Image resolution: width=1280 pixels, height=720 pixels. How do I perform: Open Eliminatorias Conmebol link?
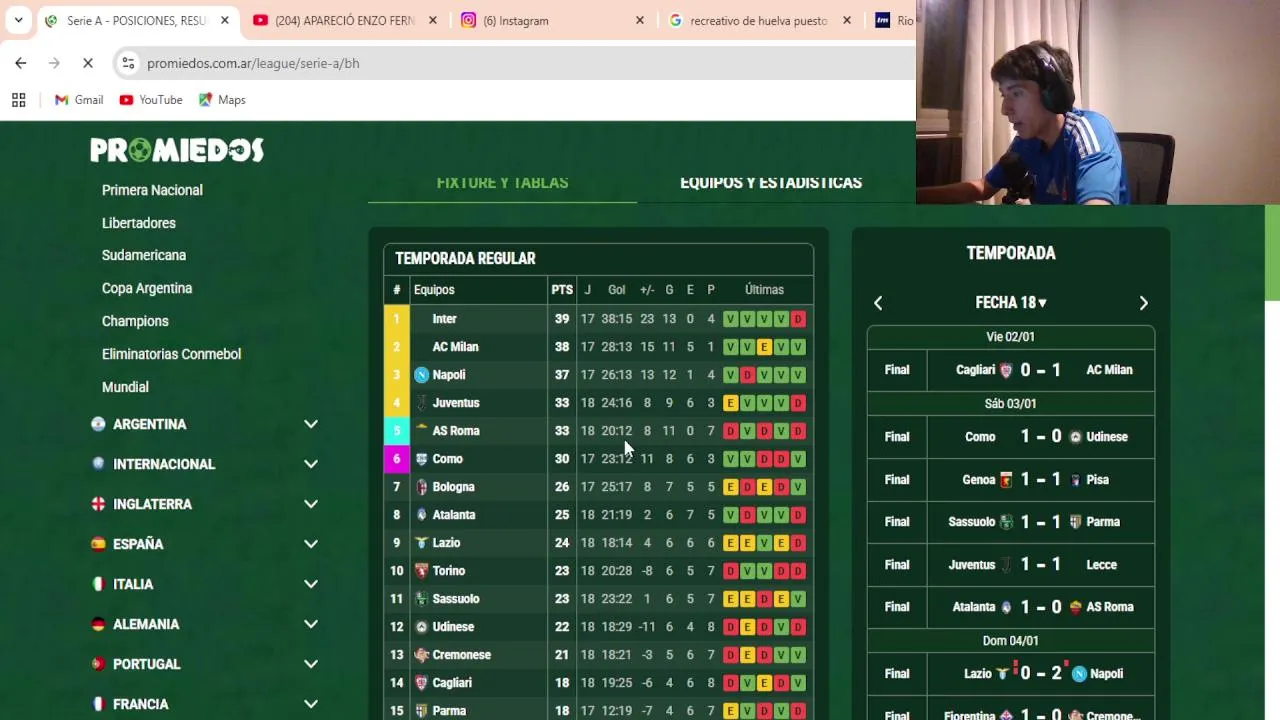click(171, 354)
